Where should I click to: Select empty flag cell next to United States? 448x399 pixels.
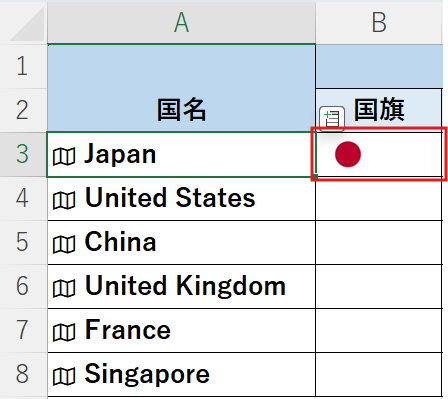pyautogui.click(x=379, y=199)
